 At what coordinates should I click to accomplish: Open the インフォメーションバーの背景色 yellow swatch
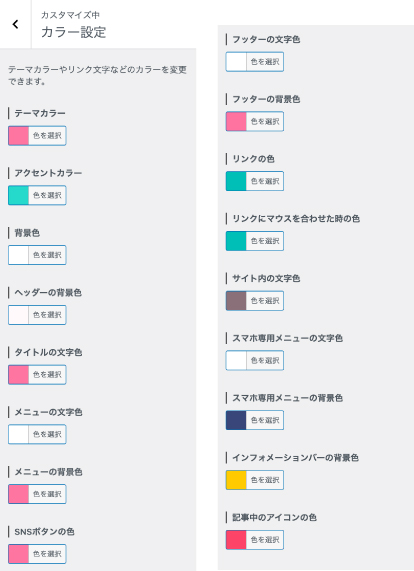point(236,480)
